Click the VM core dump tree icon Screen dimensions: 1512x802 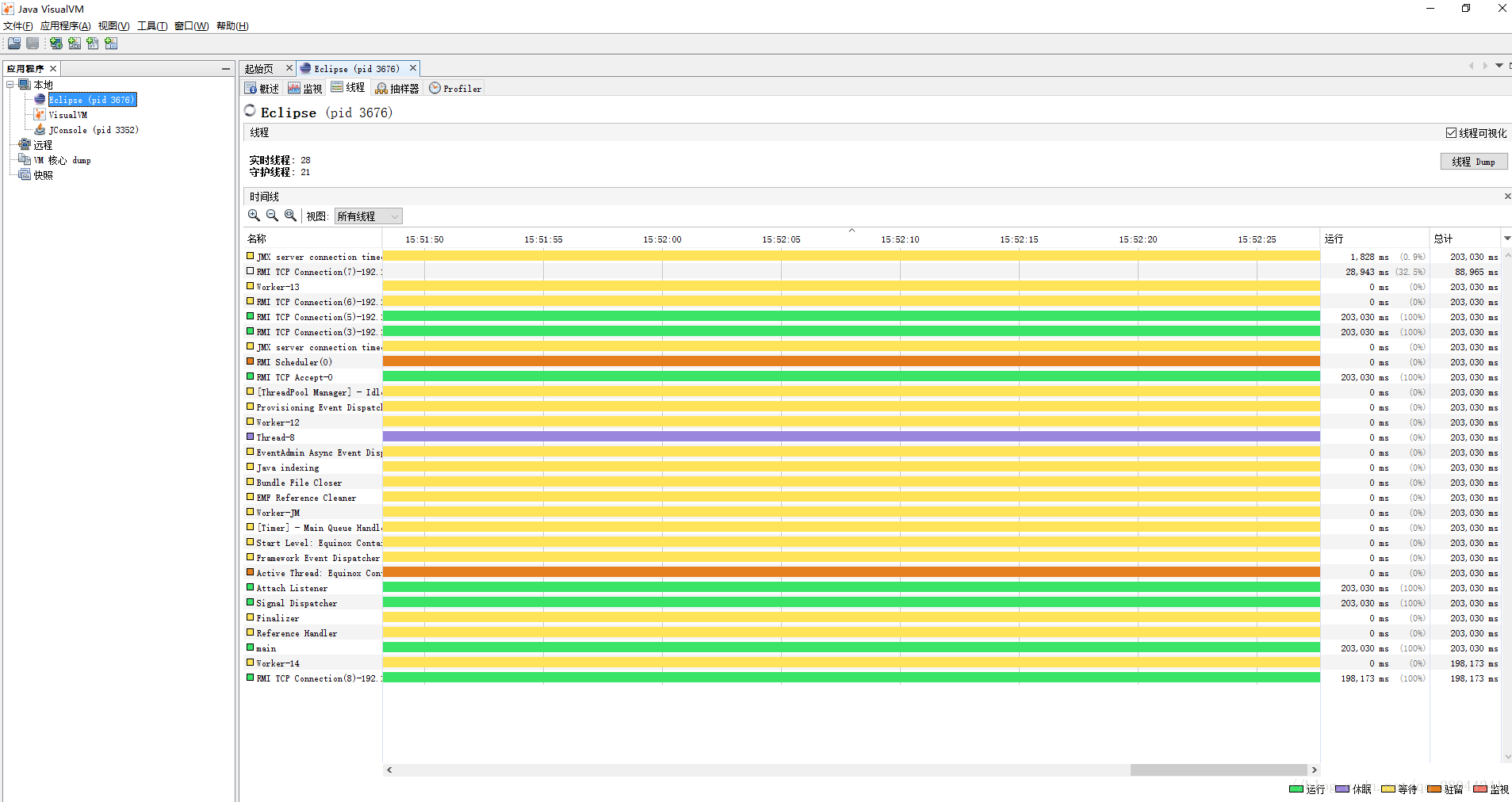click(x=25, y=159)
